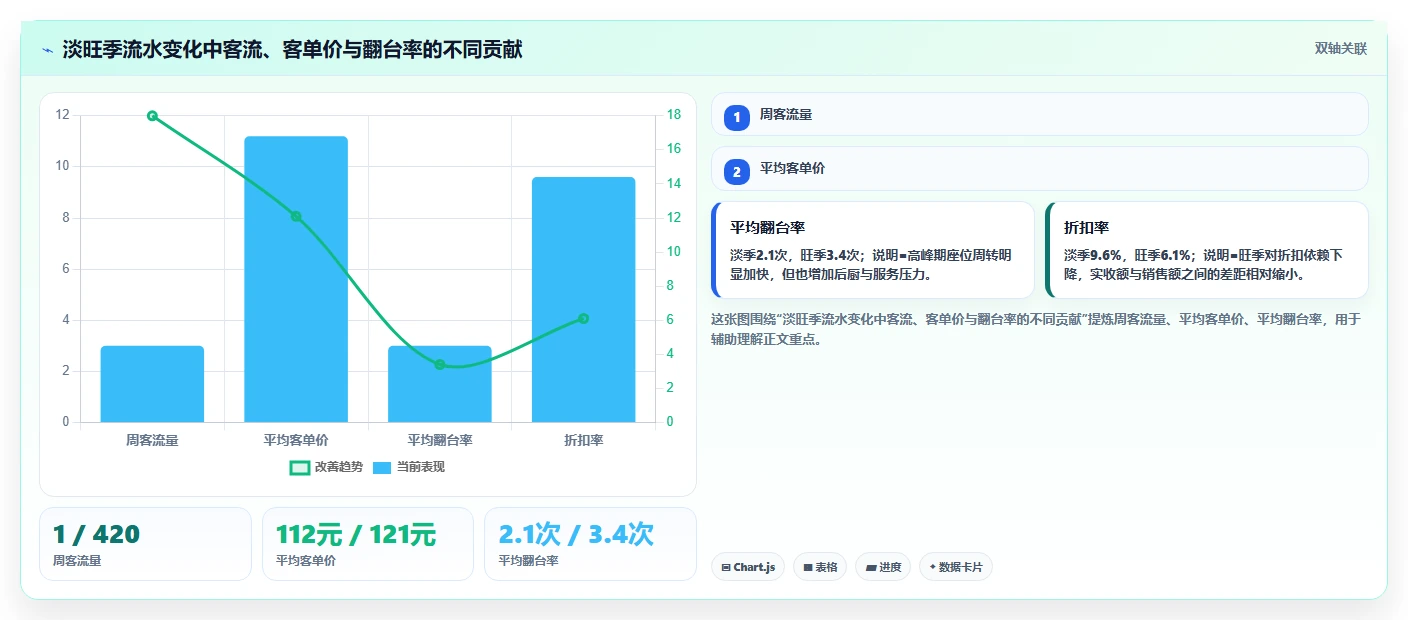Click the Chart.js tag
Viewport: 1408px width, 620px height.
tap(748, 567)
